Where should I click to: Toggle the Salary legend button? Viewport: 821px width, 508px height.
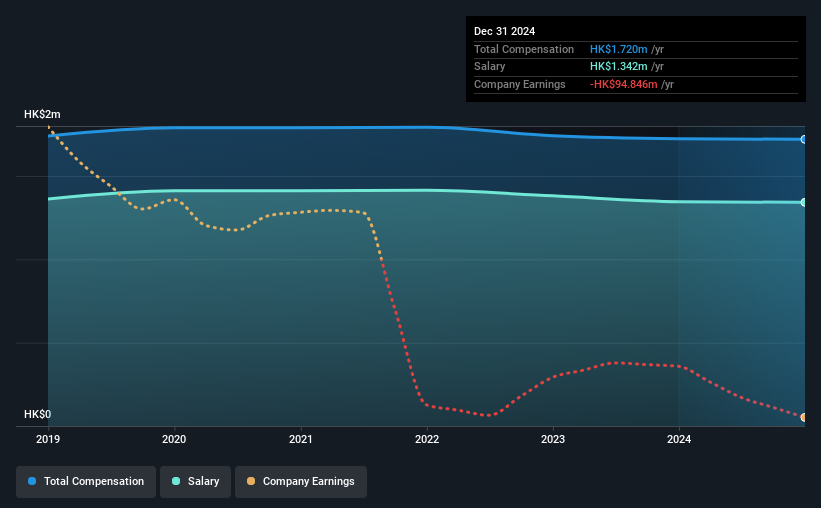tap(195, 481)
